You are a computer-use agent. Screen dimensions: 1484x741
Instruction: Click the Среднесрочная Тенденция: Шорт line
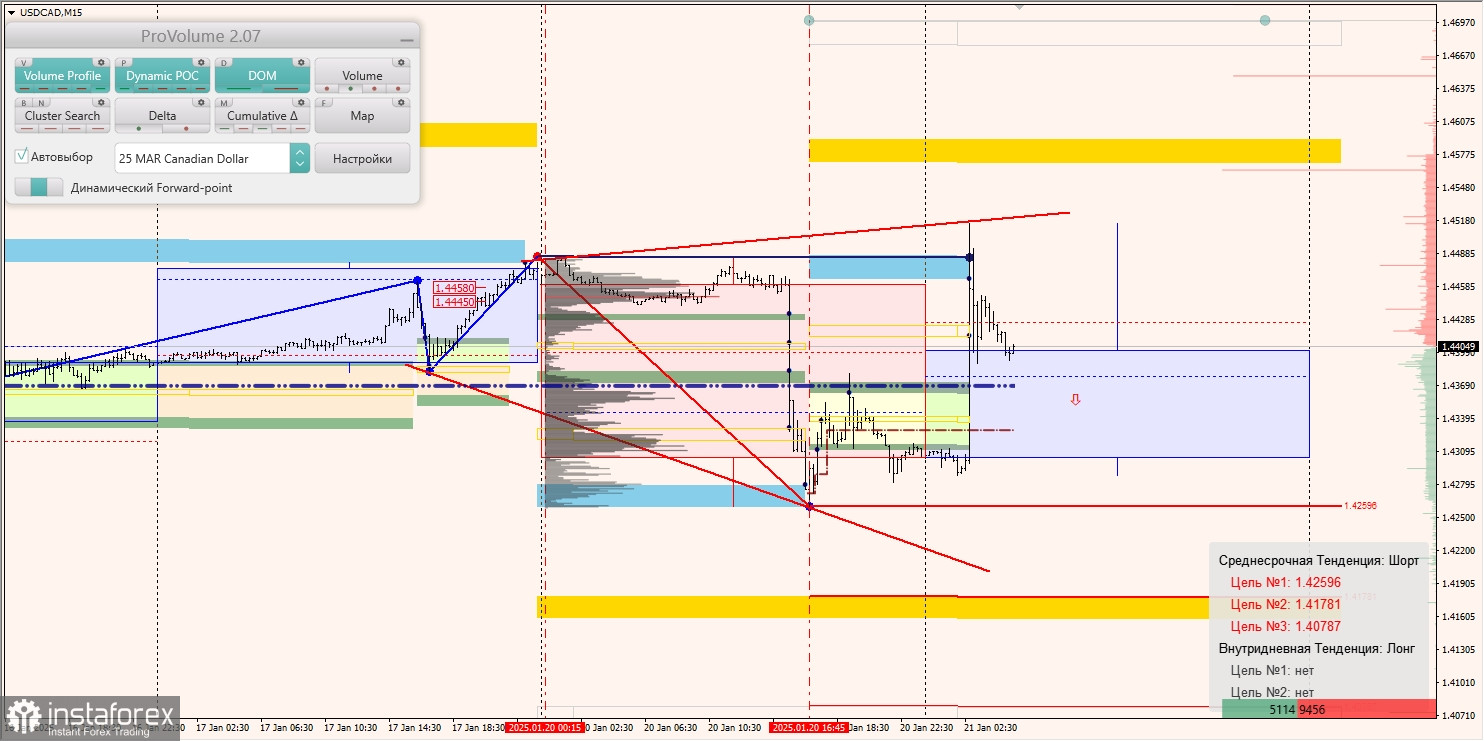tap(1318, 560)
